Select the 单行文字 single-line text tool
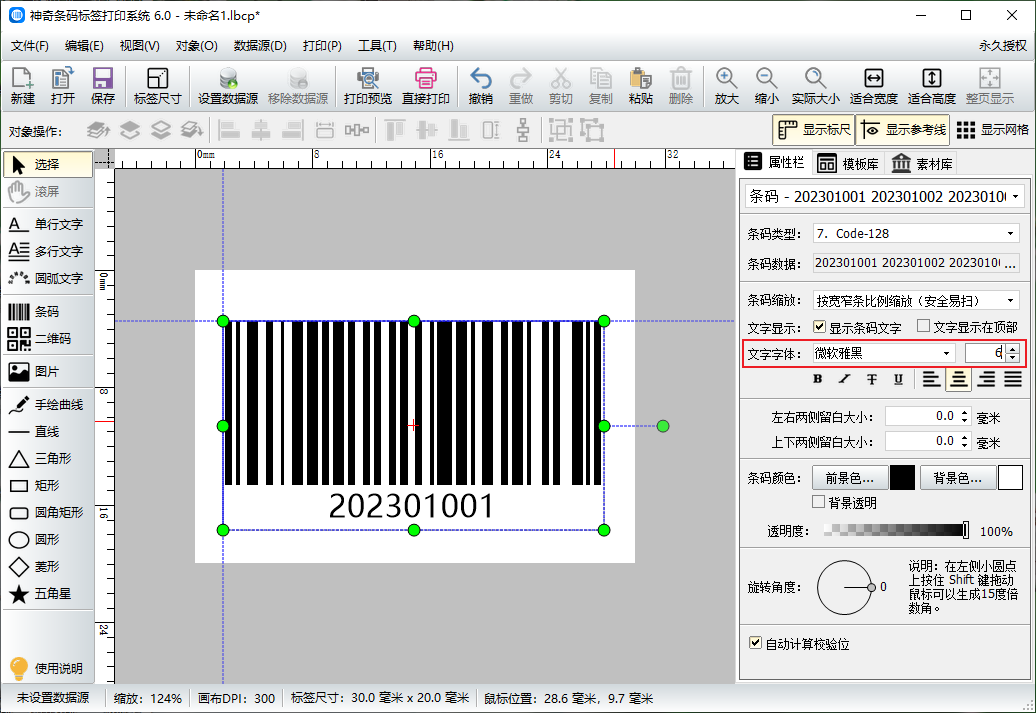 click(x=47, y=225)
